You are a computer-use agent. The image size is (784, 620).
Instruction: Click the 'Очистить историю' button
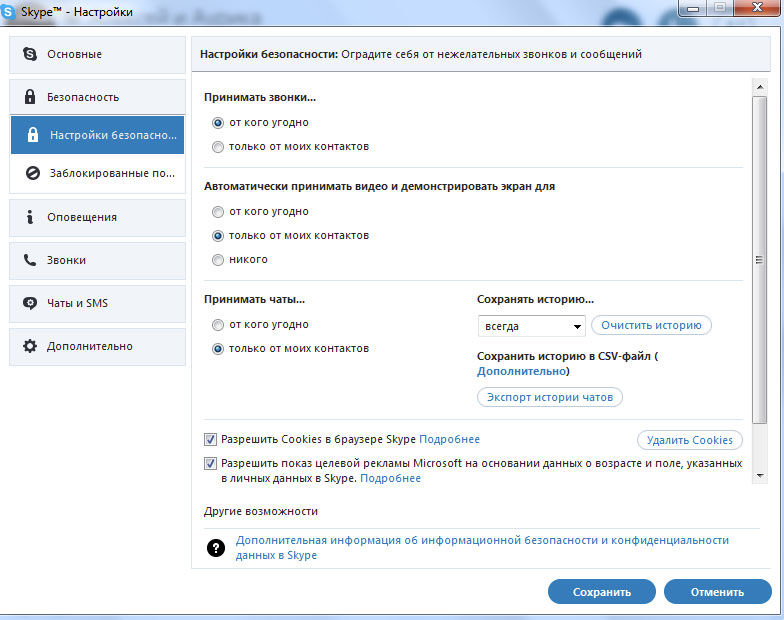[651, 326]
